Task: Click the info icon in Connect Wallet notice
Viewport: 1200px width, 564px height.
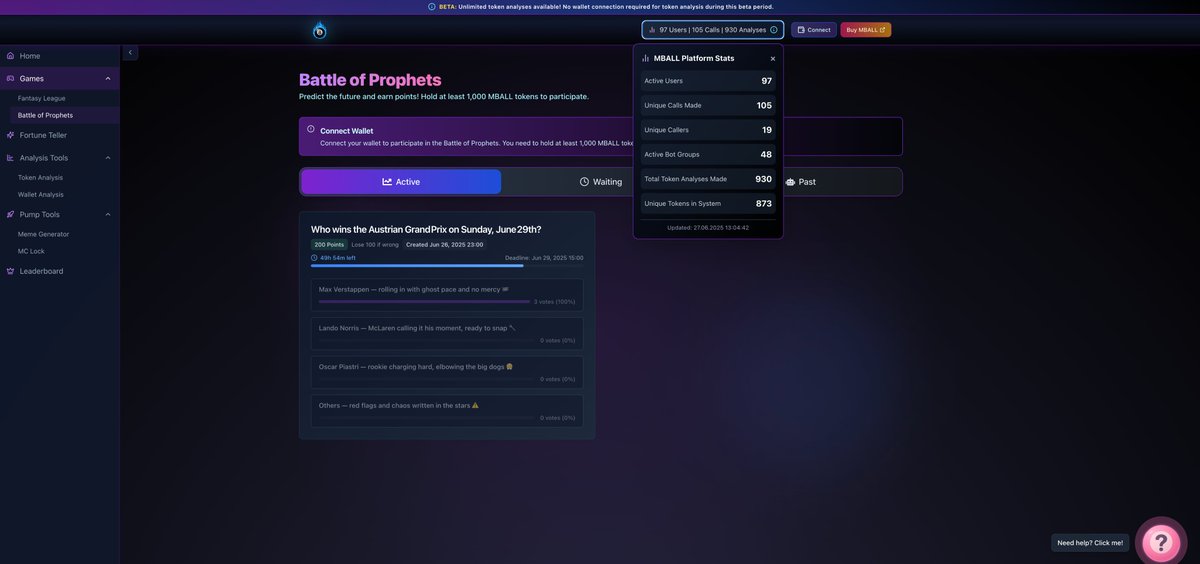Action: click(x=311, y=129)
